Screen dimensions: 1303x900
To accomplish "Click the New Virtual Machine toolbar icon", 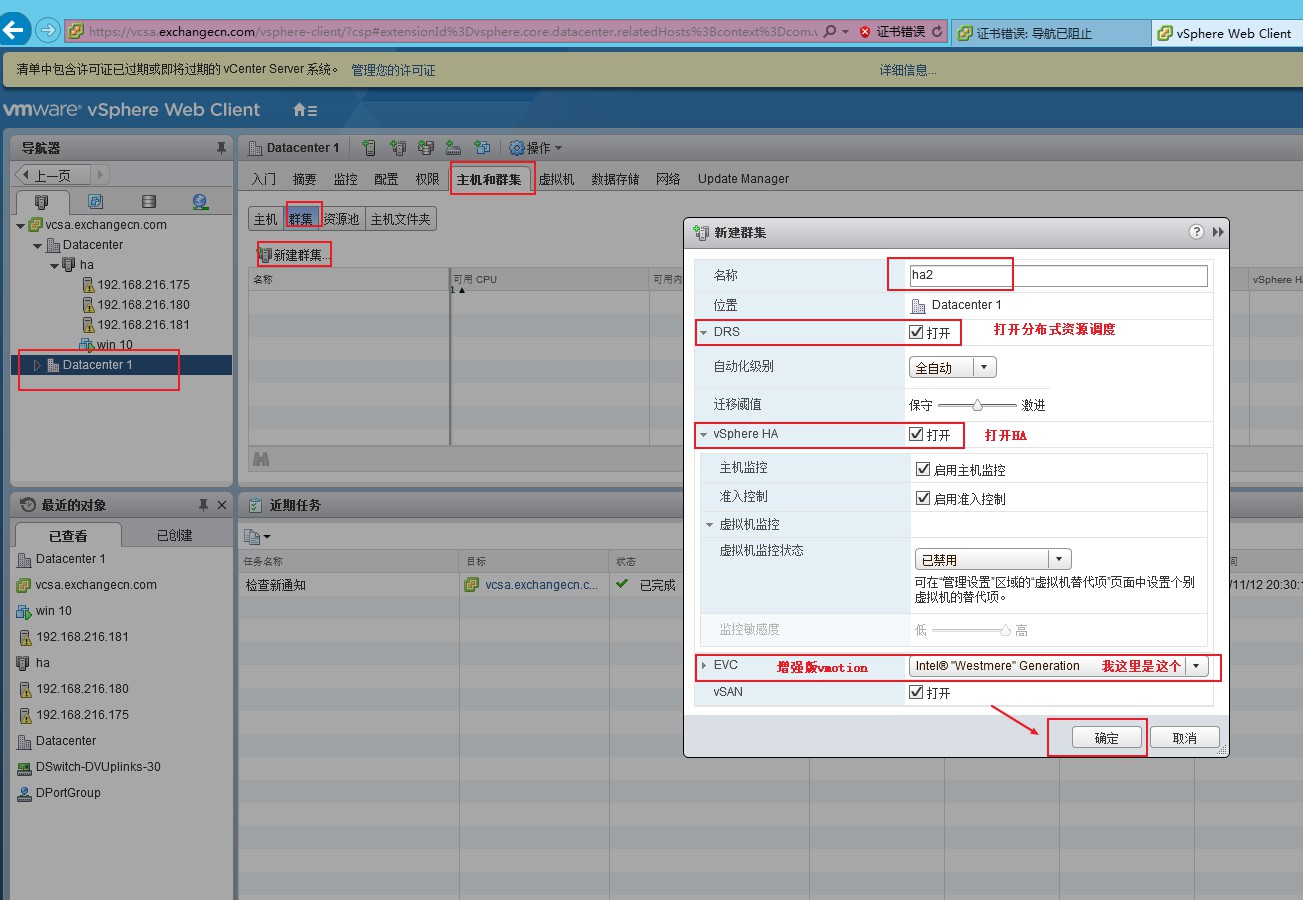I will [482, 148].
